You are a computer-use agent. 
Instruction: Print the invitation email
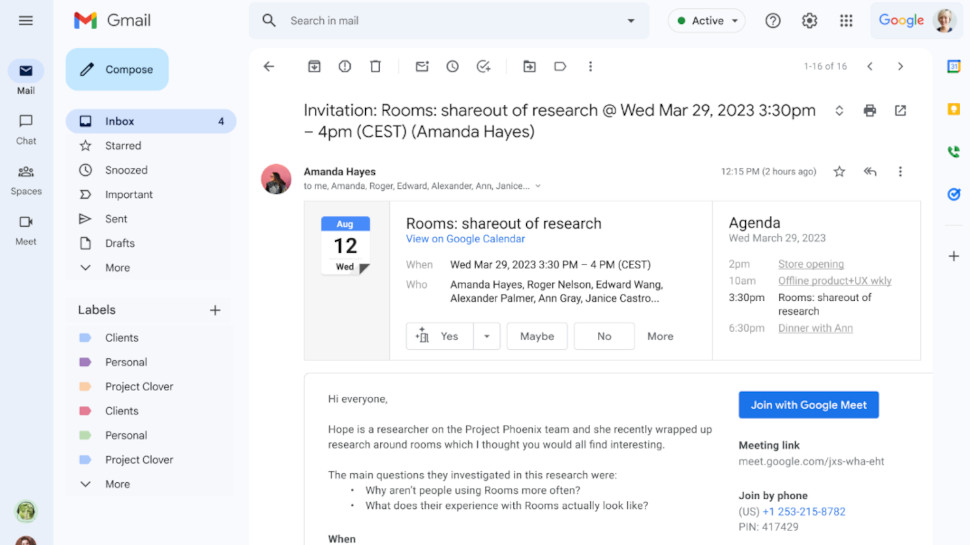click(869, 111)
